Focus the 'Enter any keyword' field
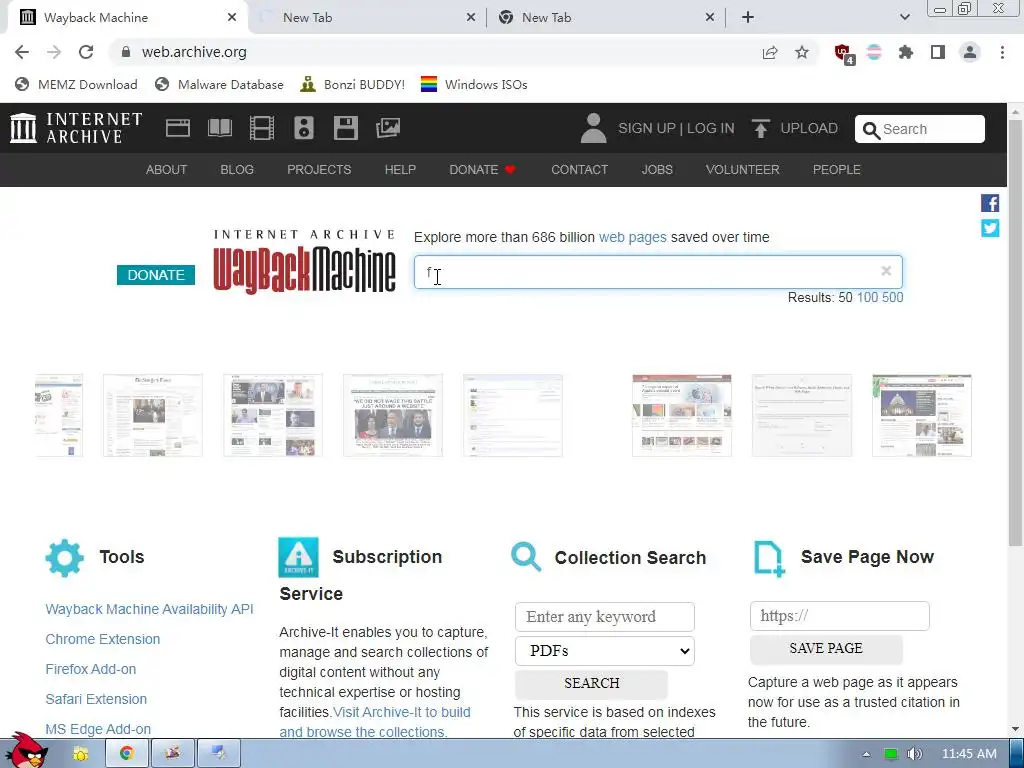The image size is (1024, 768). (605, 617)
